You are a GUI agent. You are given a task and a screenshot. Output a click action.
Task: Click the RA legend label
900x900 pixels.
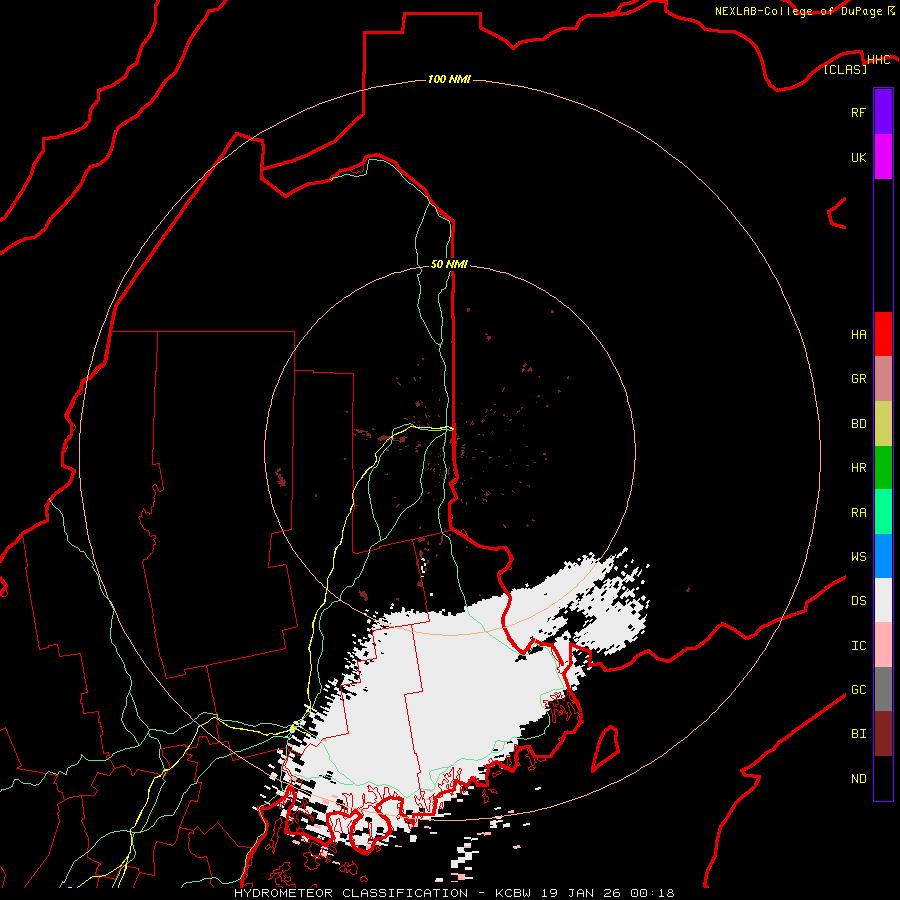[x=858, y=513]
